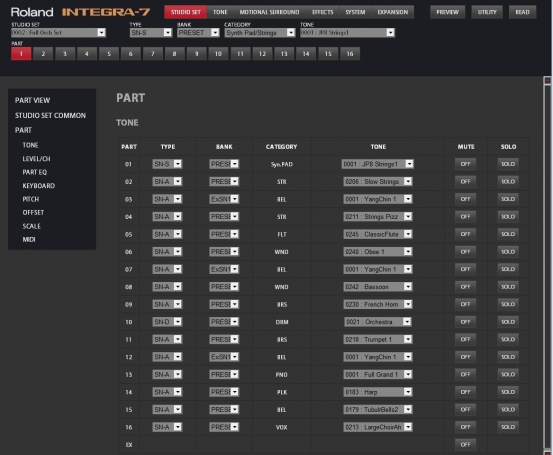Toggle mute for part 01

(x=466, y=164)
